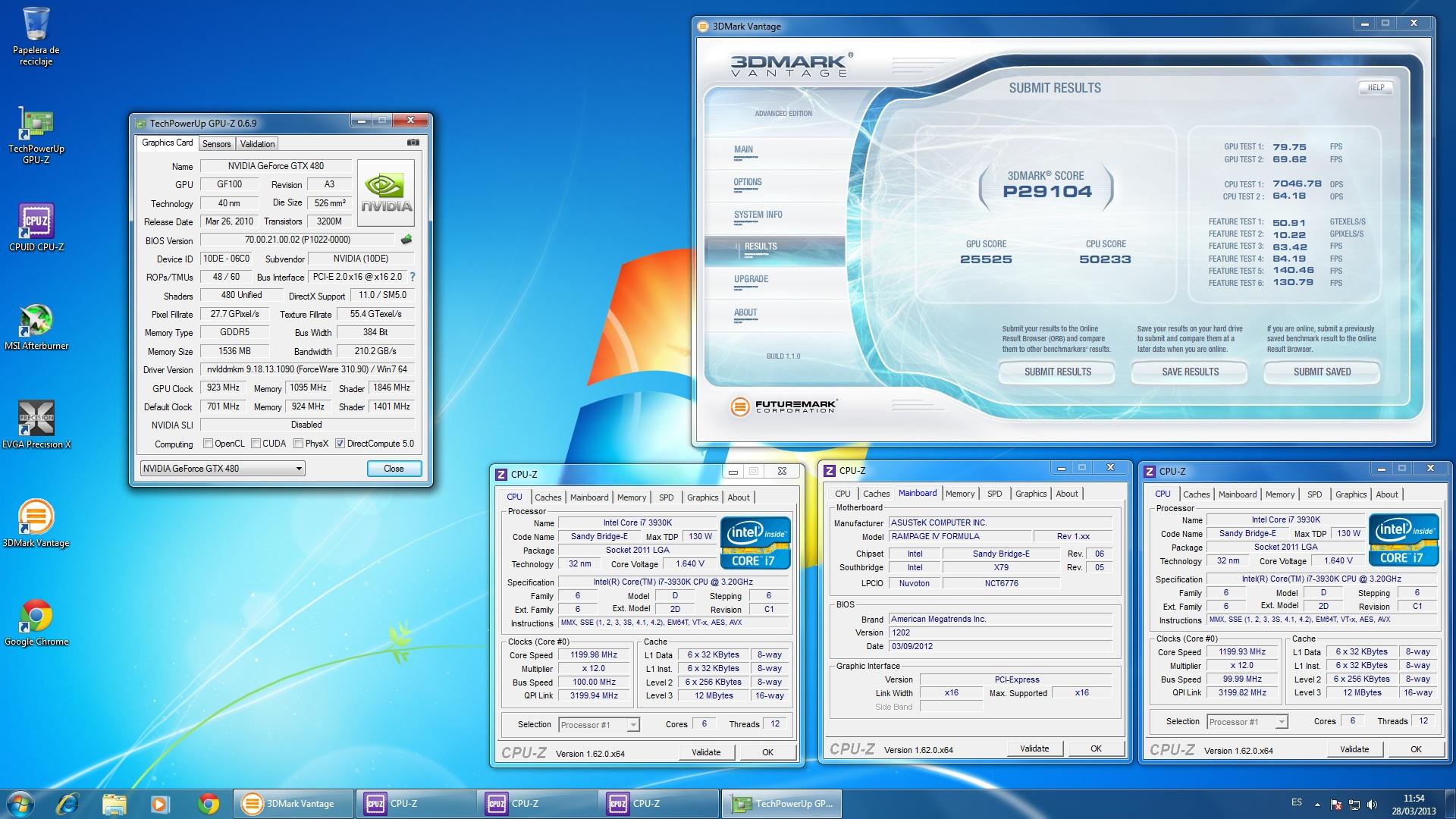Image resolution: width=1456 pixels, height=819 pixels.
Task: Click Validate in the left CPU-Z window
Action: [x=706, y=752]
